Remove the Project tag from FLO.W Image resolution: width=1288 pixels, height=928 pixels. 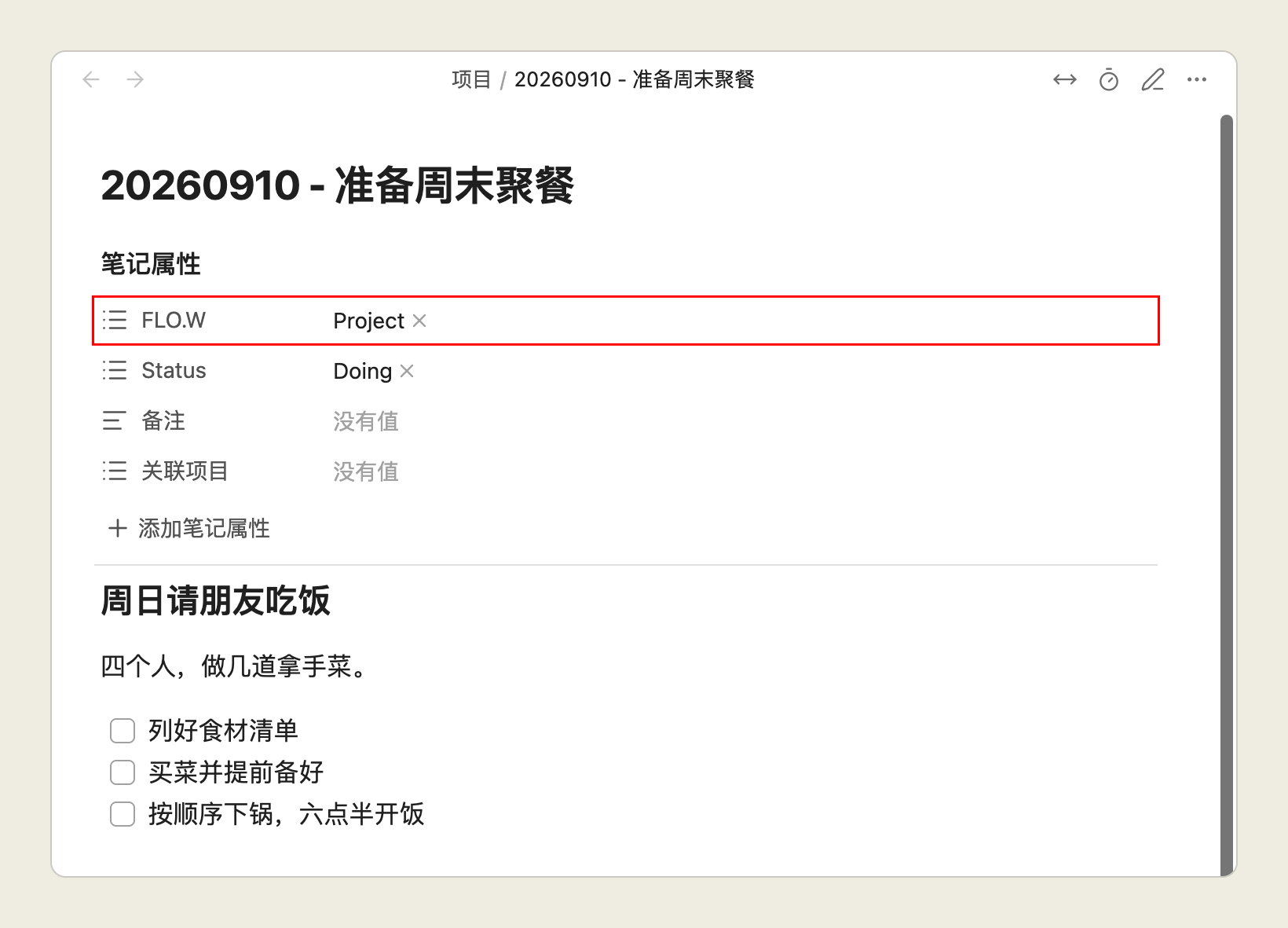419,321
